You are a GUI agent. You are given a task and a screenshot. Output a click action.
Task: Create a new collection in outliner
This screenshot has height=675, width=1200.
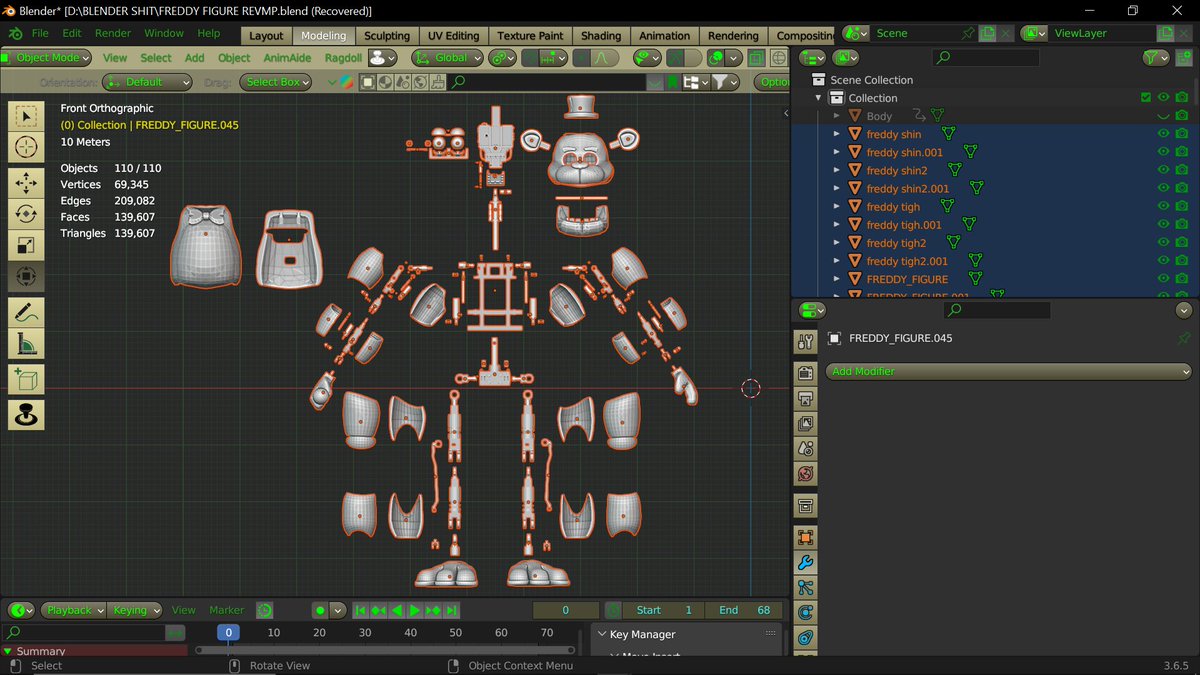pos(1183,58)
